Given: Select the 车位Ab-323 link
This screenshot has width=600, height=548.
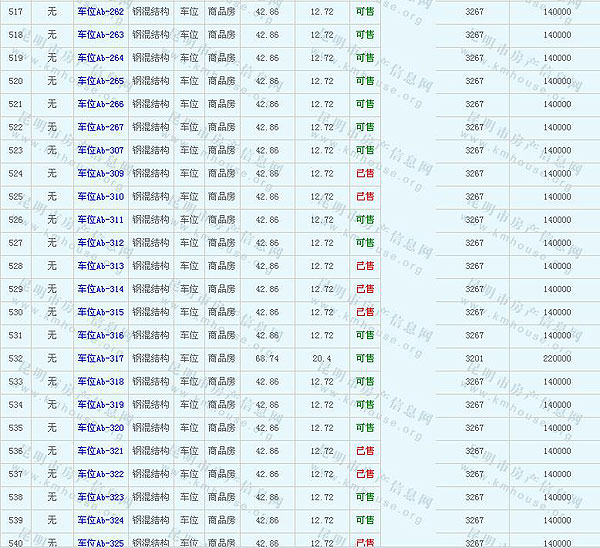Looking at the screenshot, I should click(x=101, y=497).
